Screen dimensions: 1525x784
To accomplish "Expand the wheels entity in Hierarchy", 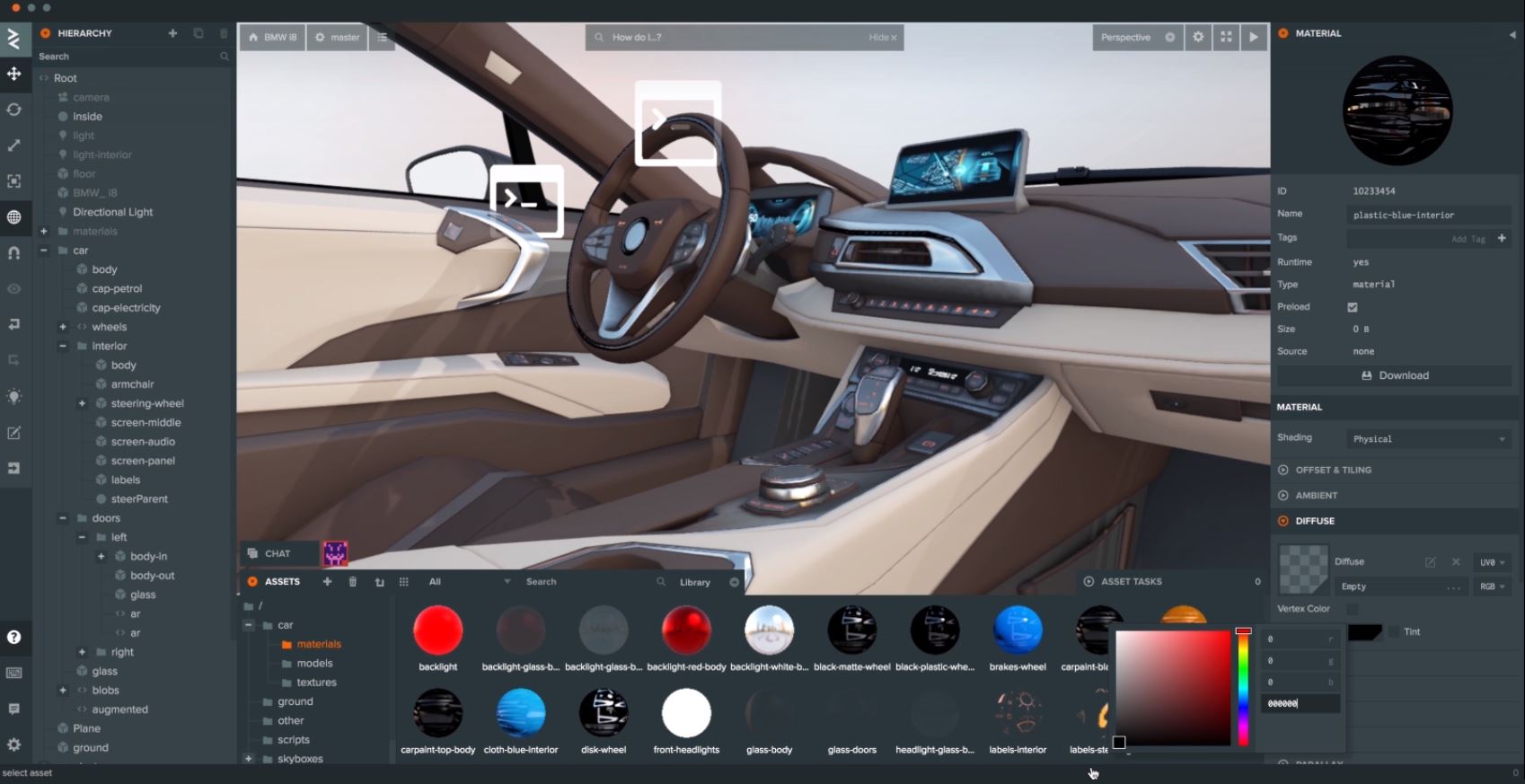I will [x=63, y=327].
